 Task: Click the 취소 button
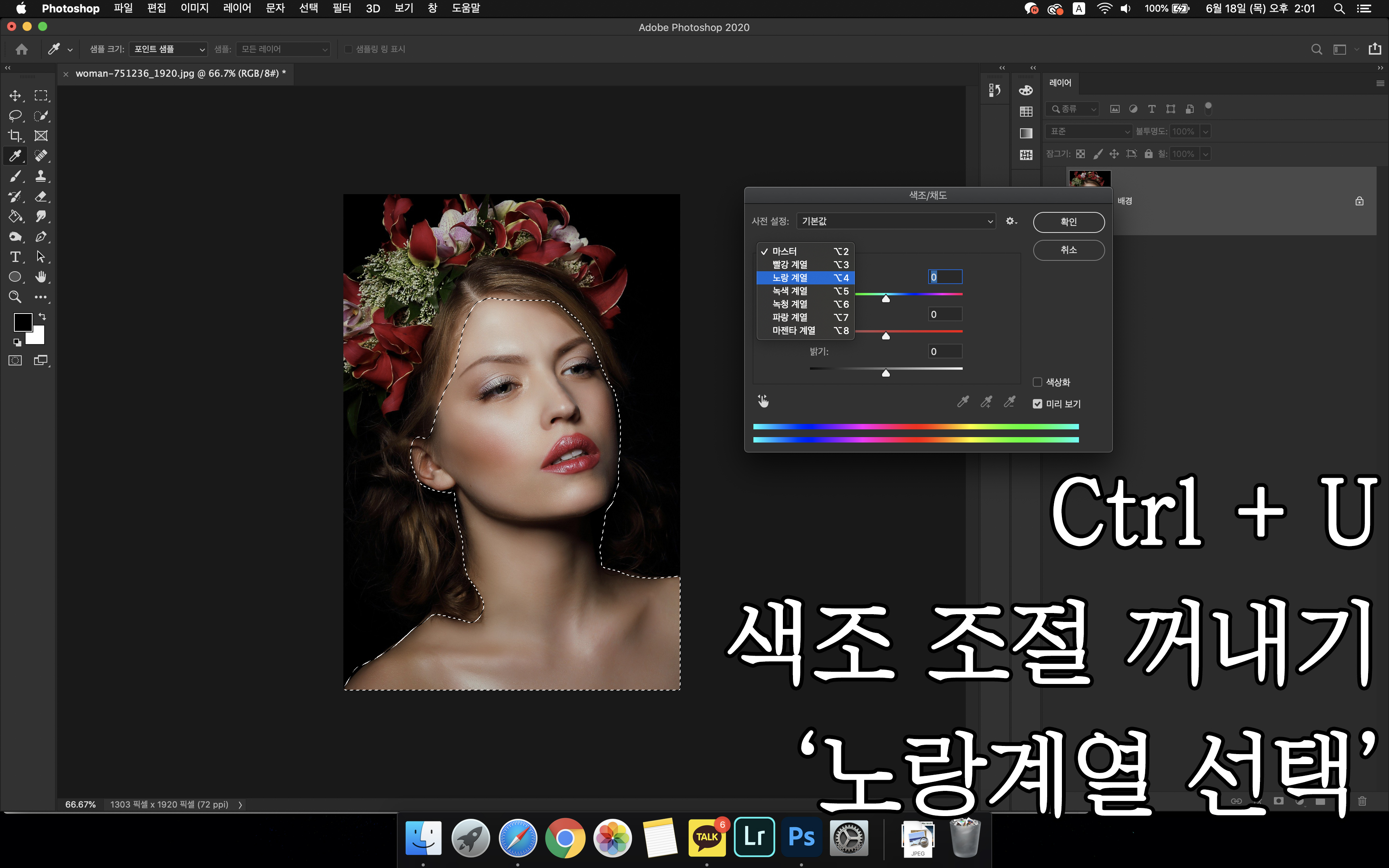pos(1068,250)
